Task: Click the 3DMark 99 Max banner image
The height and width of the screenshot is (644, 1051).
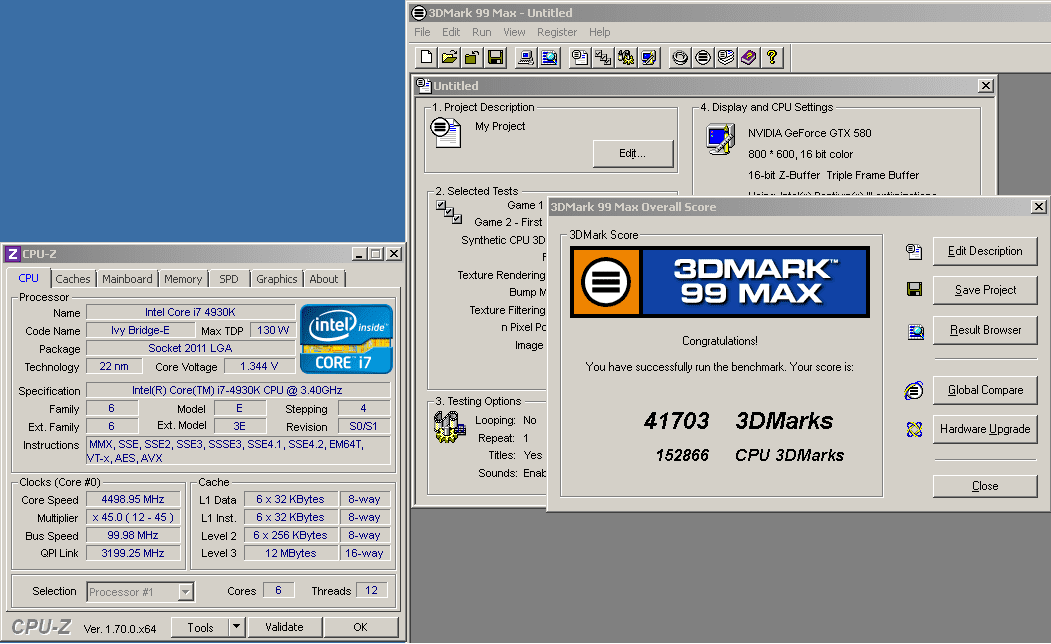Action: pos(720,282)
